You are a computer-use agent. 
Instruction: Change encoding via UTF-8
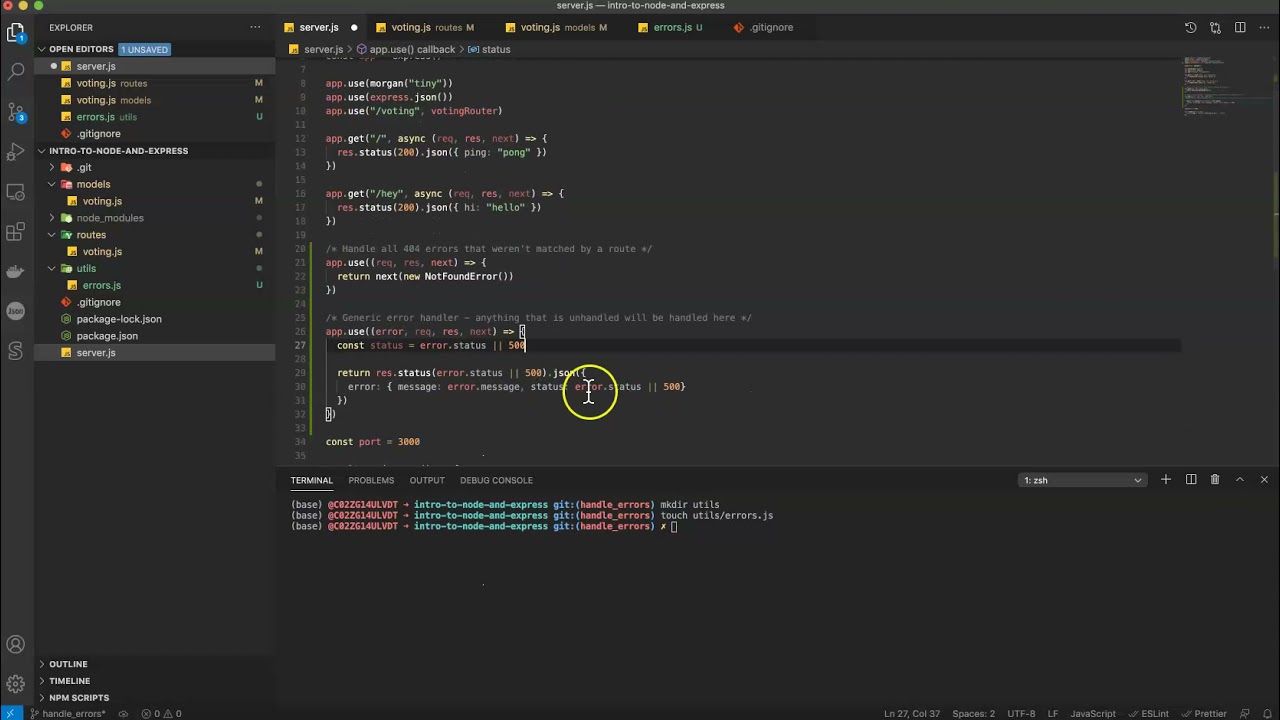1022,714
